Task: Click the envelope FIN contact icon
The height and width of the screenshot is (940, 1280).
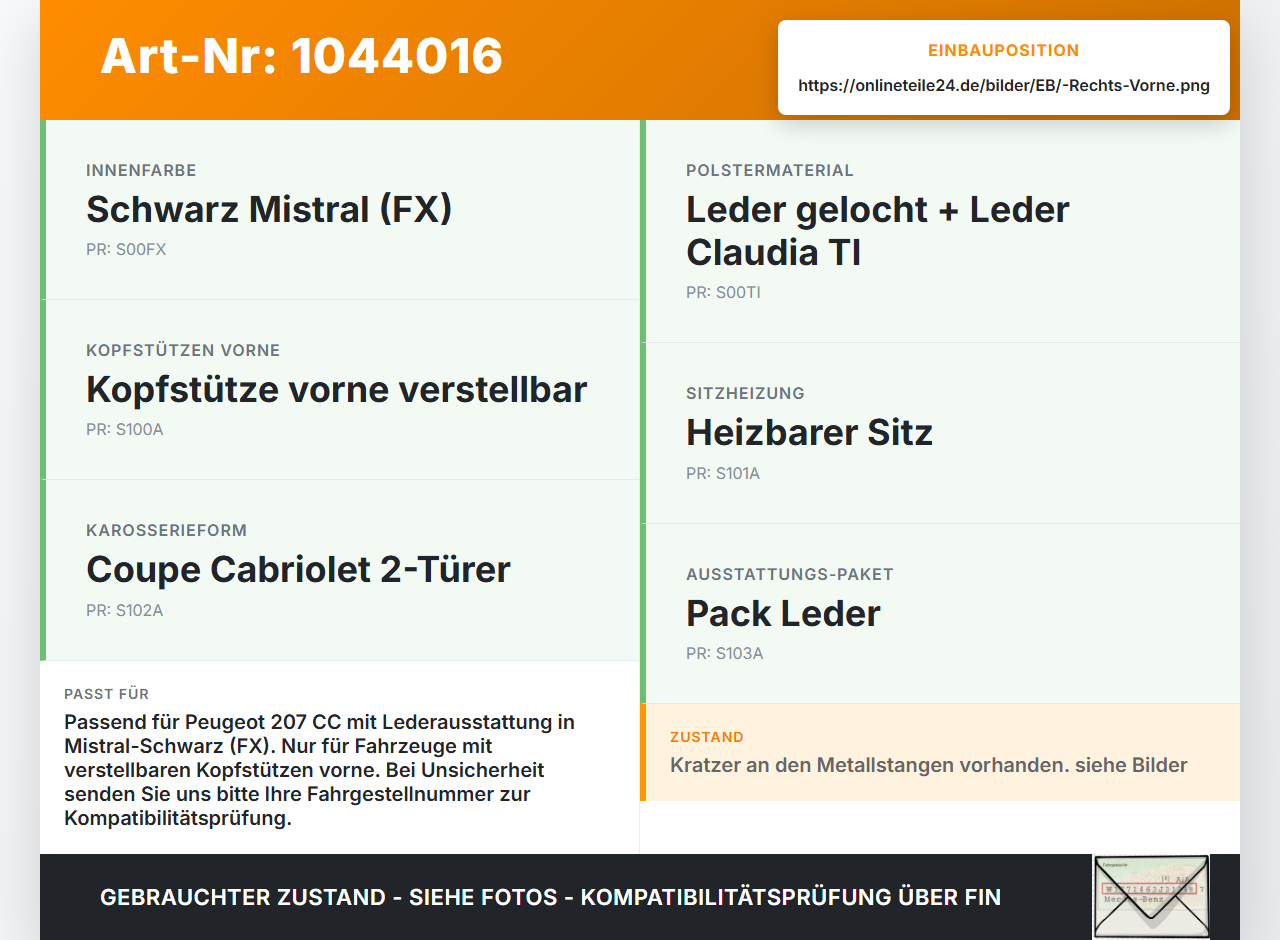Action: pos(1151,896)
